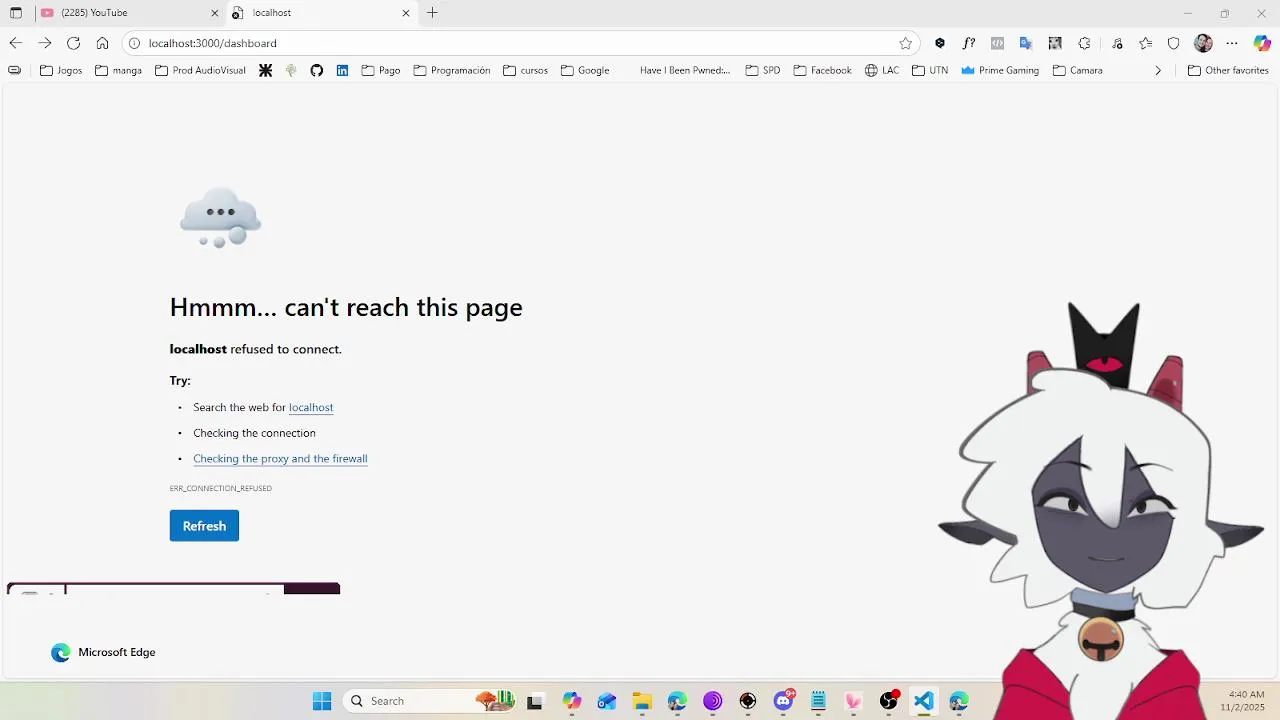Open the asterisk-shaped bookmark icon

pyautogui.click(x=265, y=70)
